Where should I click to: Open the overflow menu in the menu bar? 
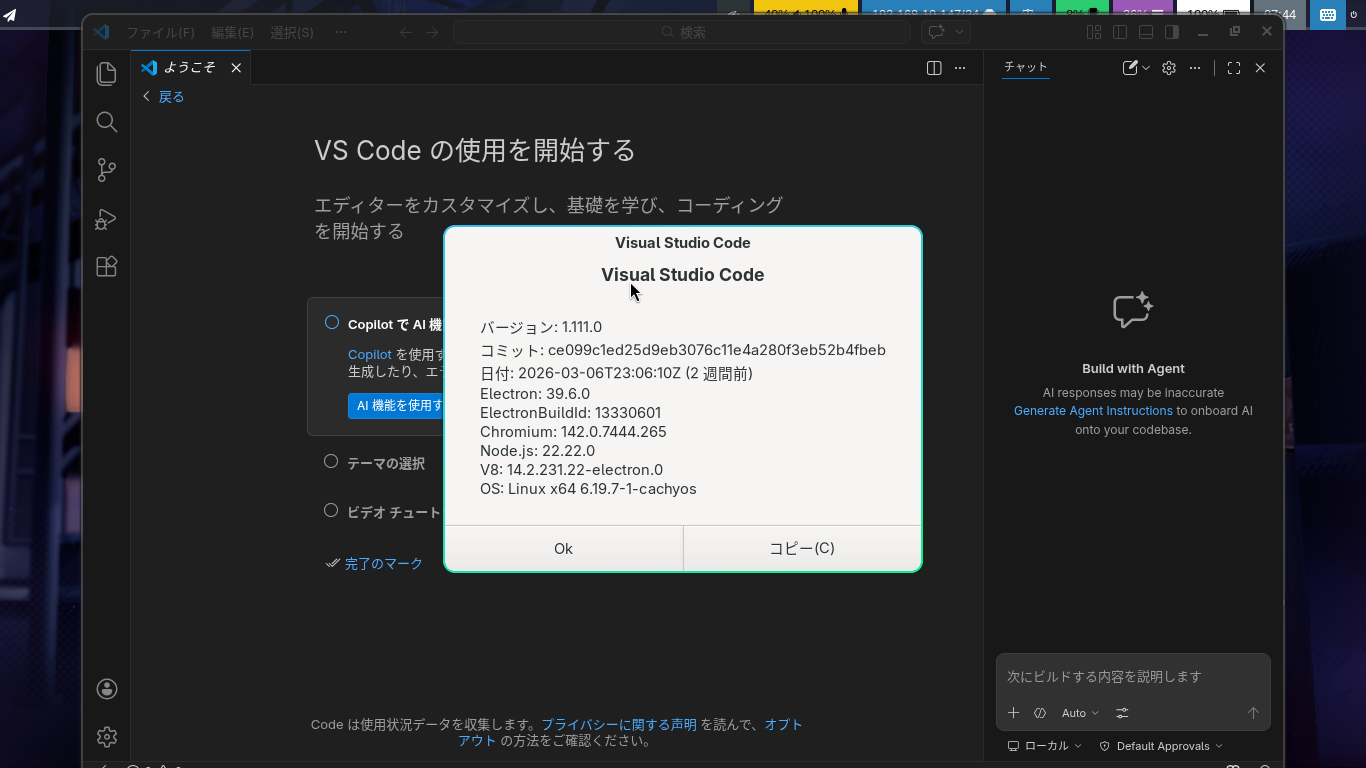341,32
